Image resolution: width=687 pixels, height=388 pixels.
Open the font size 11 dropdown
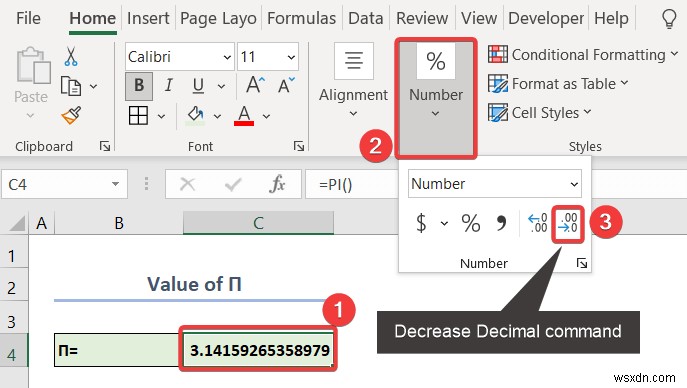click(x=291, y=57)
